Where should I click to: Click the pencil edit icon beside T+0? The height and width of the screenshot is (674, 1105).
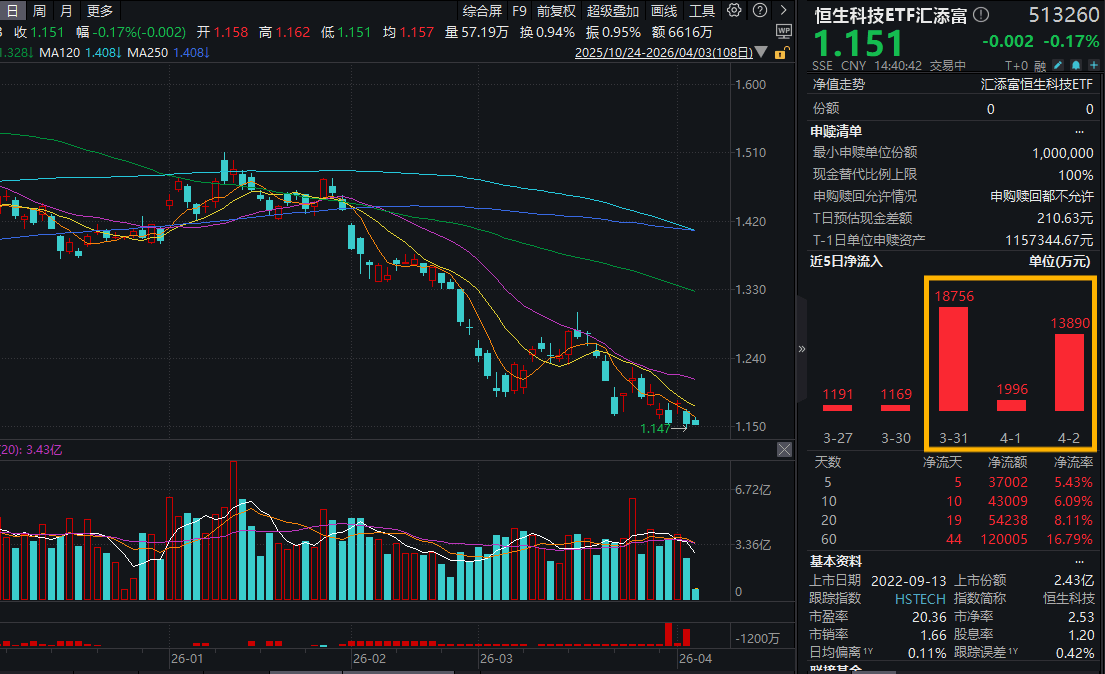pos(1057,65)
